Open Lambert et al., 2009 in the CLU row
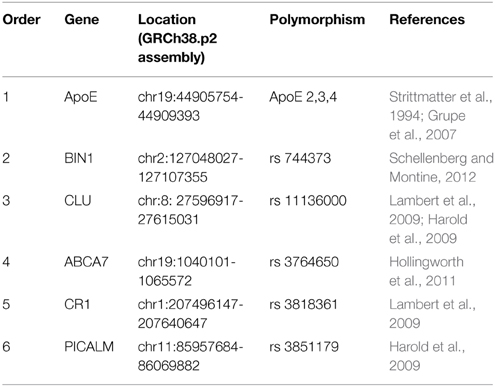495x387 pixels. pyautogui.click(x=432, y=210)
